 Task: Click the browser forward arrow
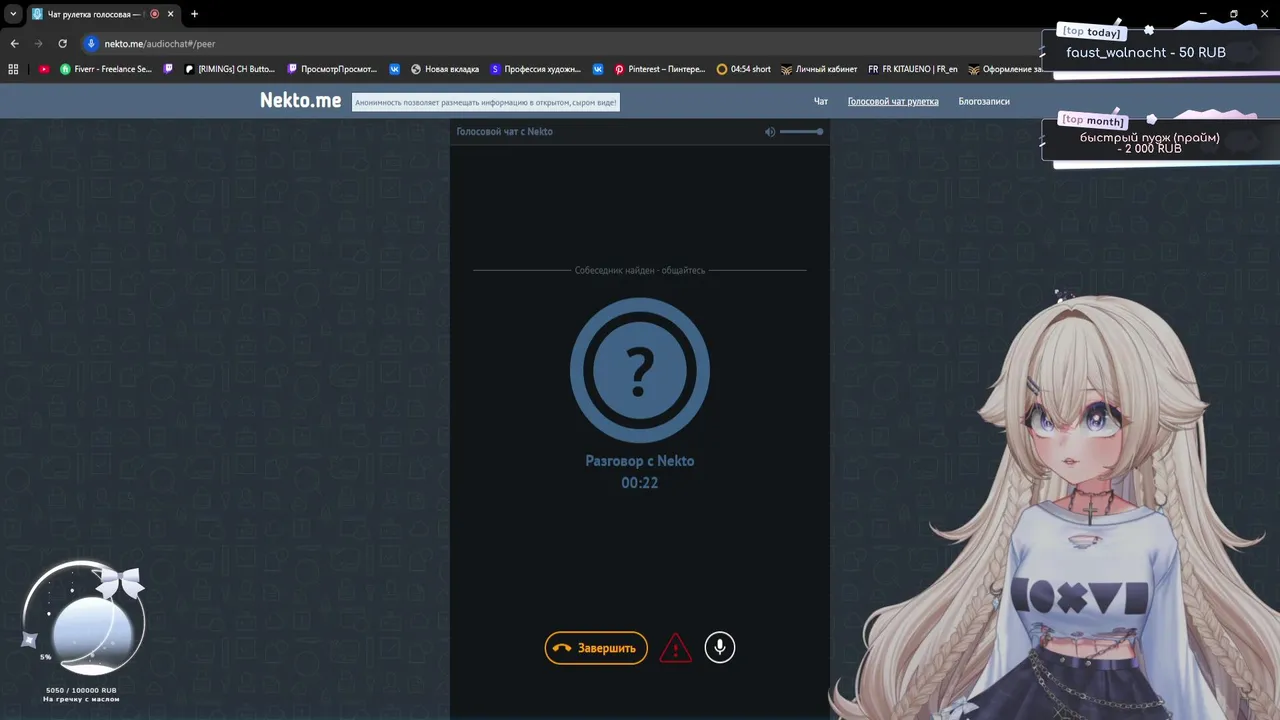[x=38, y=44]
